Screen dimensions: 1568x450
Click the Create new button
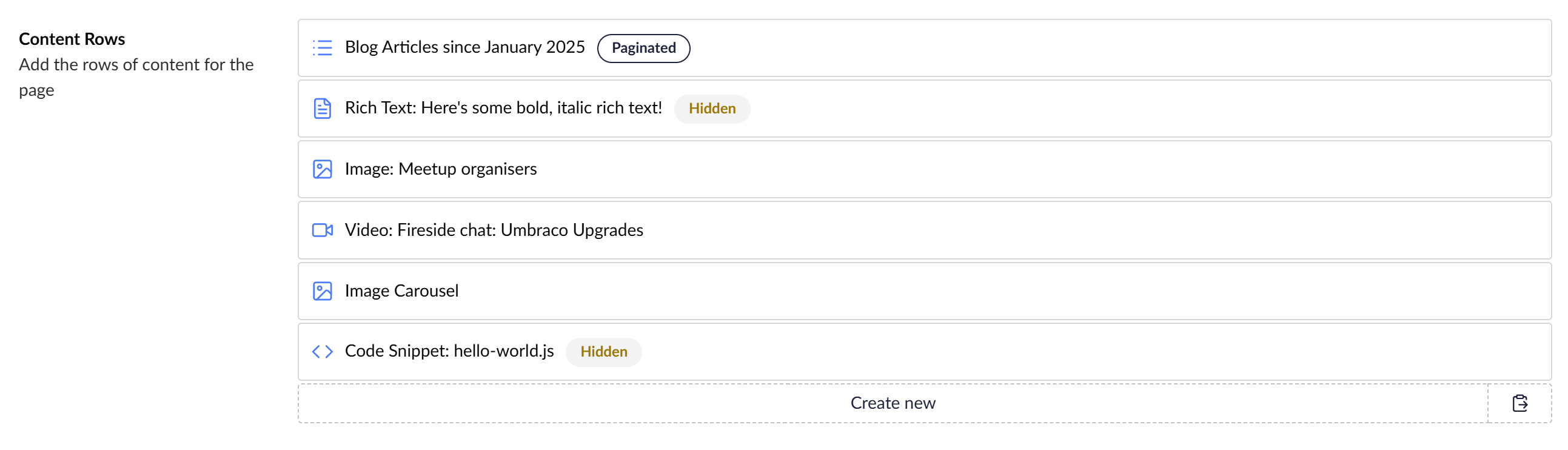pos(893,403)
